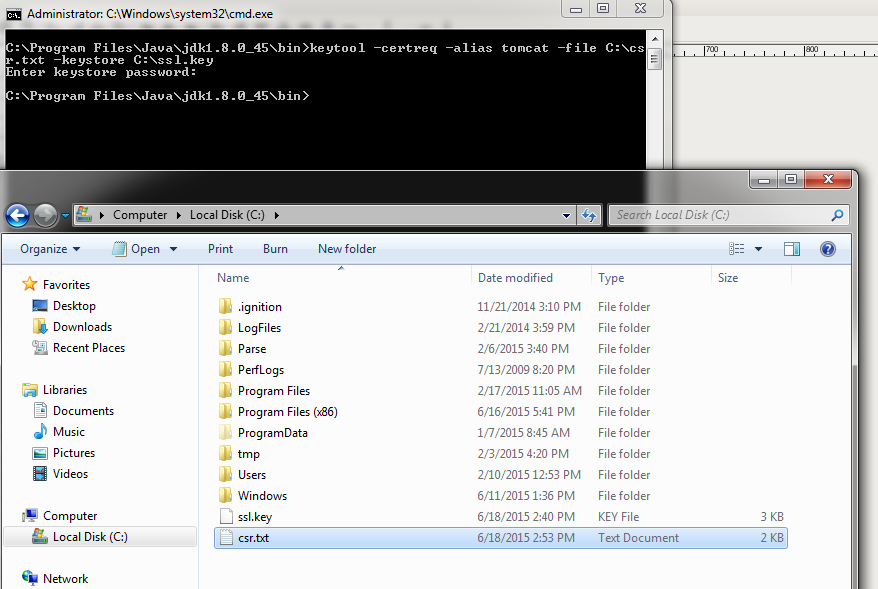Click Computer in the address breadcrumb

pos(140,215)
